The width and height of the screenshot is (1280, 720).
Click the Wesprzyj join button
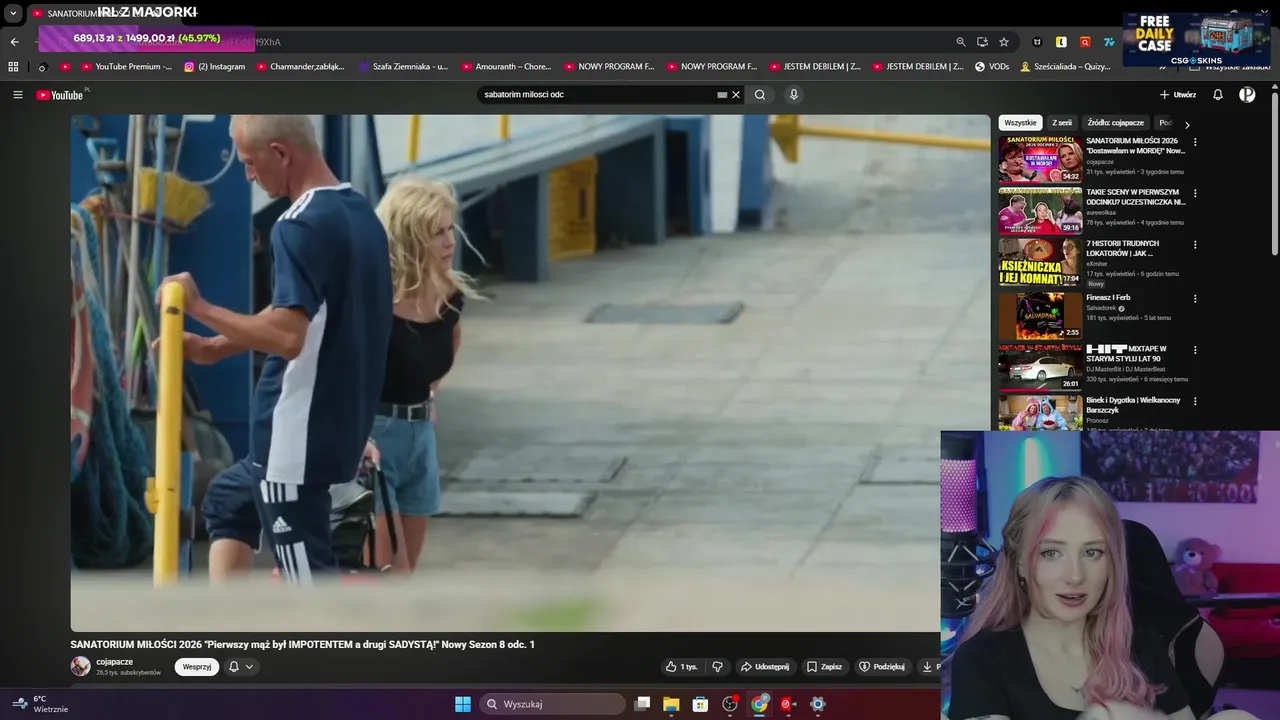coord(197,667)
